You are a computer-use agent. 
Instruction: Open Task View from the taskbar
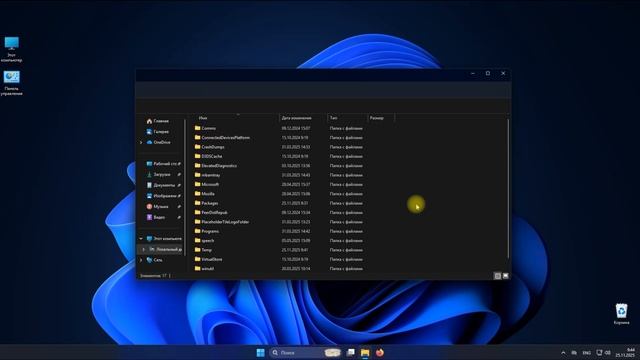pos(351,352)
